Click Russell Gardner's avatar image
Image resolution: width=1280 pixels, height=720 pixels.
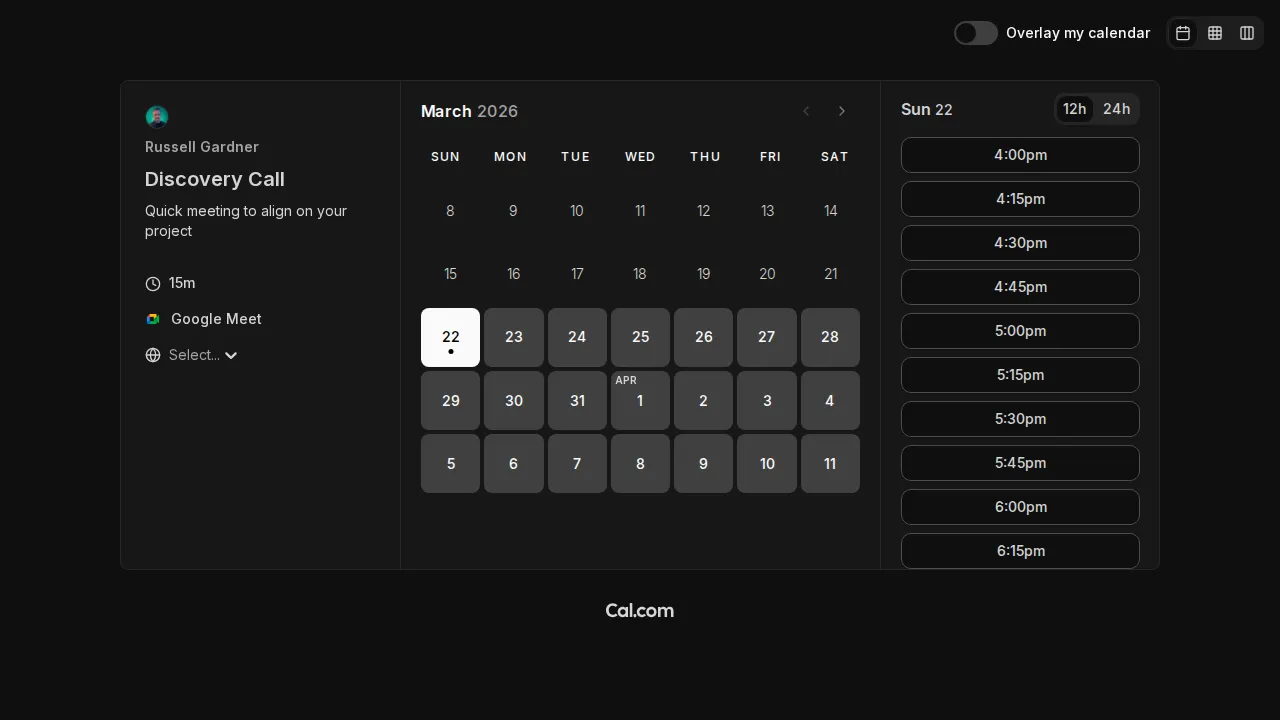tap(157, 116)
